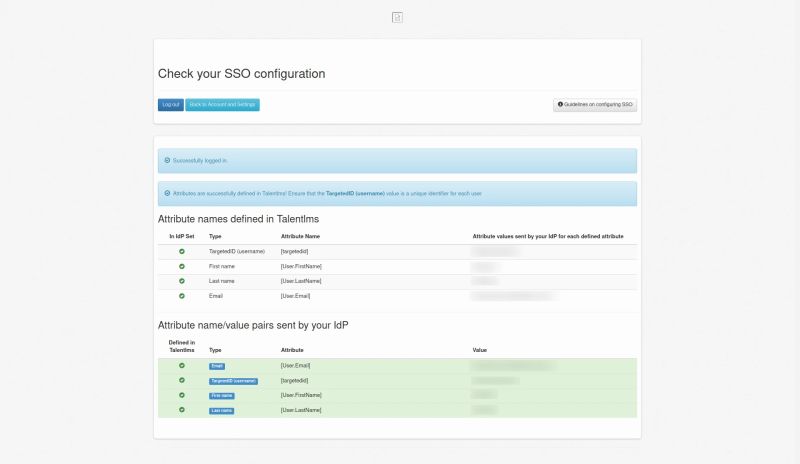
Task: Click the 'Value' column header
Action: pos(480,350)
